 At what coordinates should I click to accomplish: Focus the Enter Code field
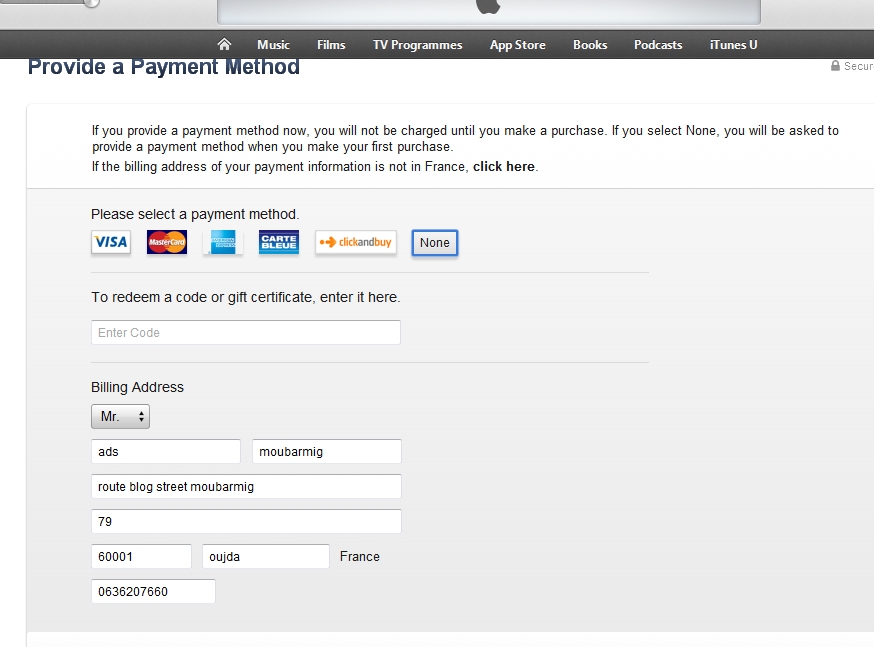(246, 333)
